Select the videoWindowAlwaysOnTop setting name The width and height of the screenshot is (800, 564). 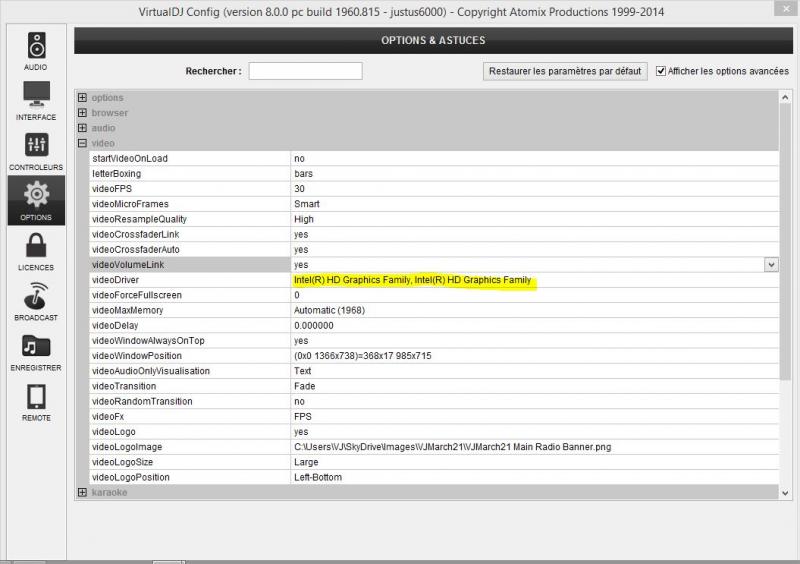click(x=148, y=341)
